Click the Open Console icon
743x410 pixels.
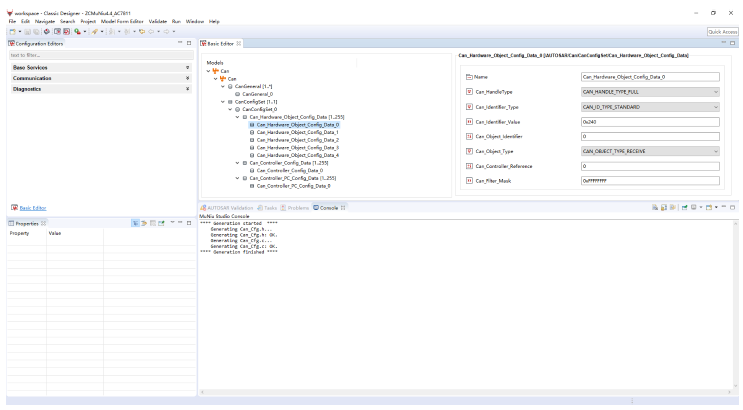point(709,208)
